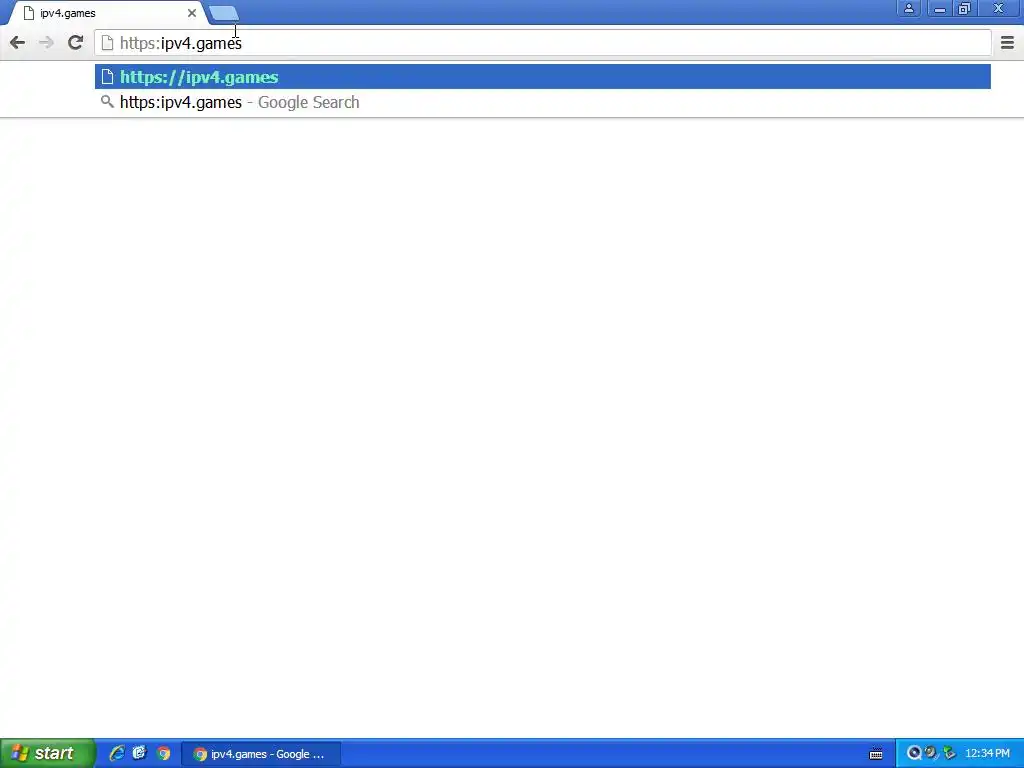Image resolution: width=1024 pixels, height=768 pixels.
Task: Click the 12:34 PM clock
Action: point(987,754)
